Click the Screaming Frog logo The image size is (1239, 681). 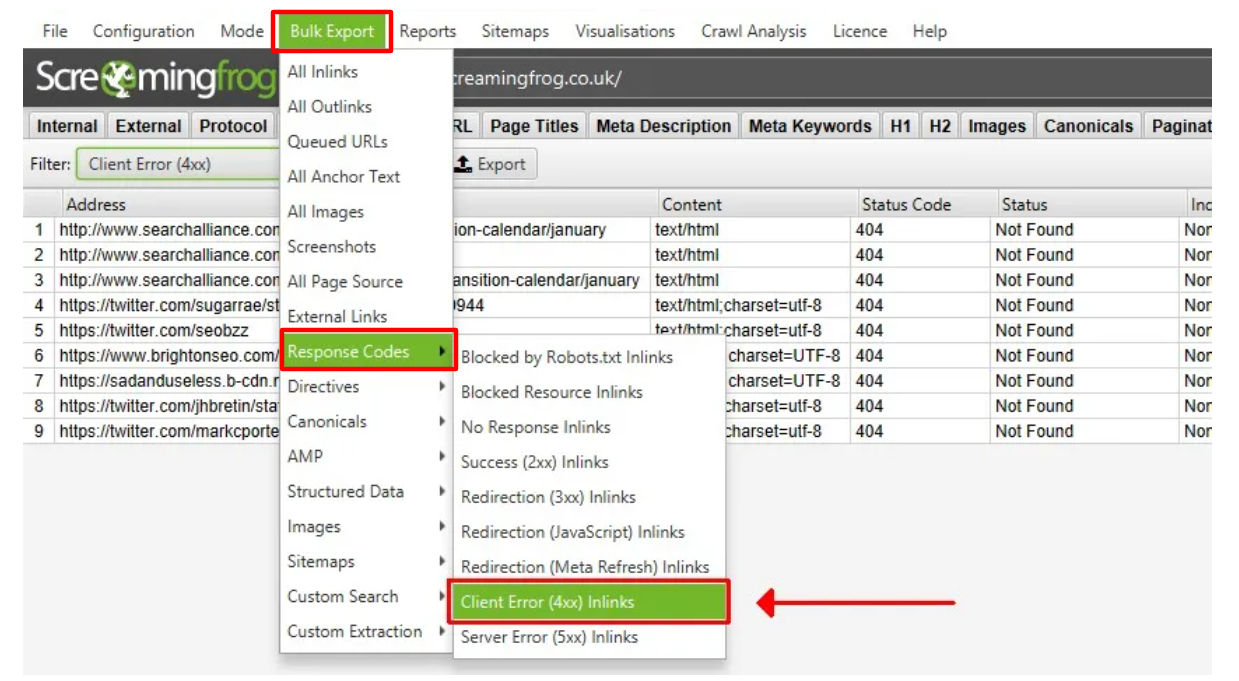click(x=154, y=78)
